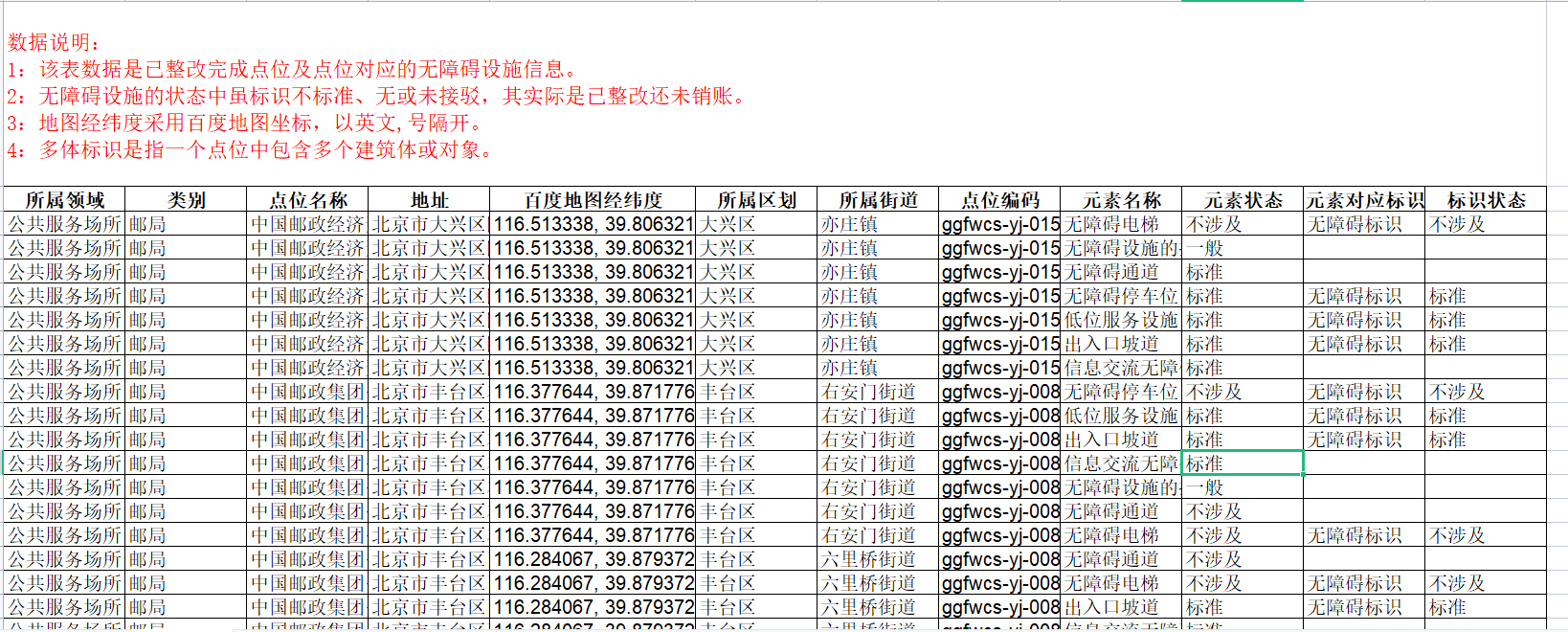Click the 百度地图经纬度 header cell
This screenshot has height=632, width=1568.
point(593,200)
